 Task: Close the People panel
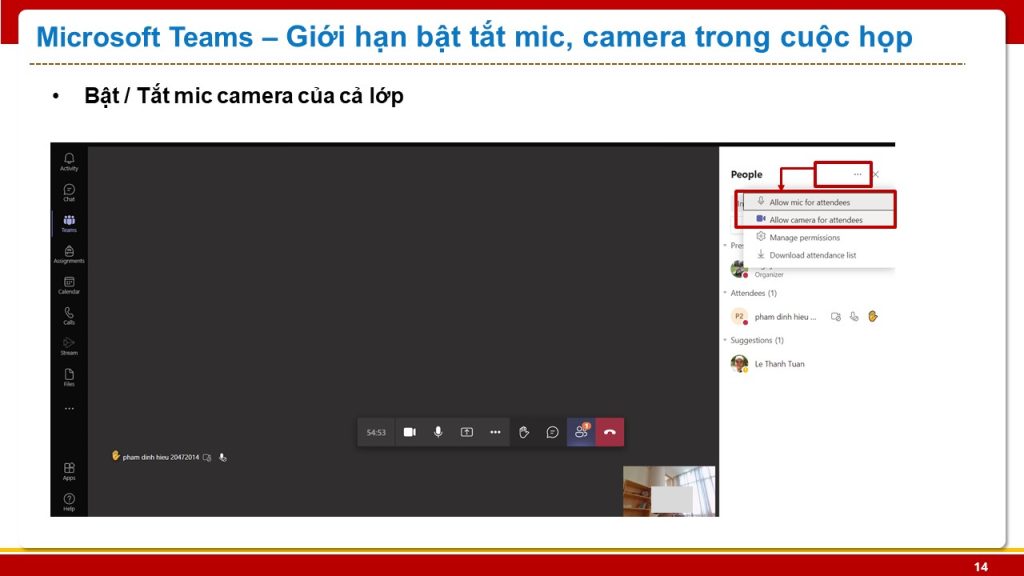(876, 174)
